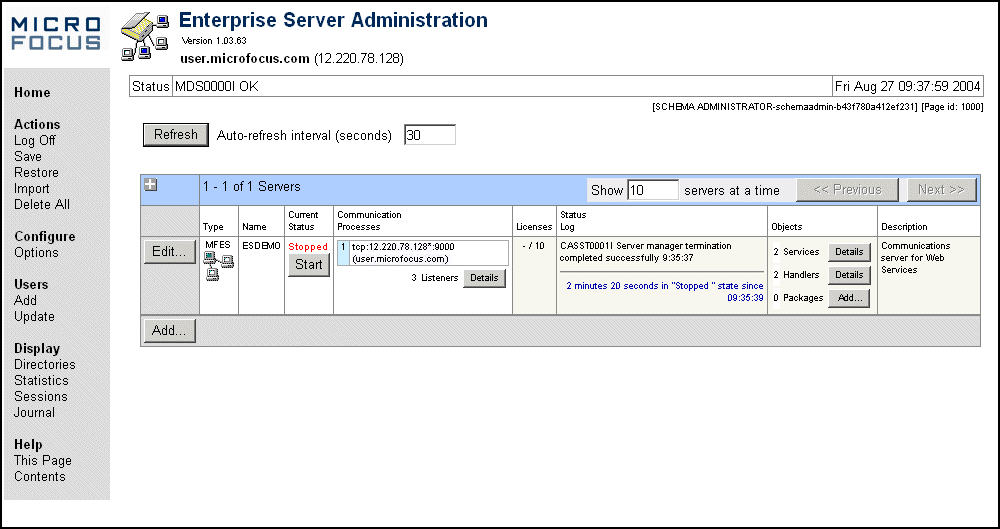Click the Current Status column header
The image size is (1000, 529).
coord(302,221)
